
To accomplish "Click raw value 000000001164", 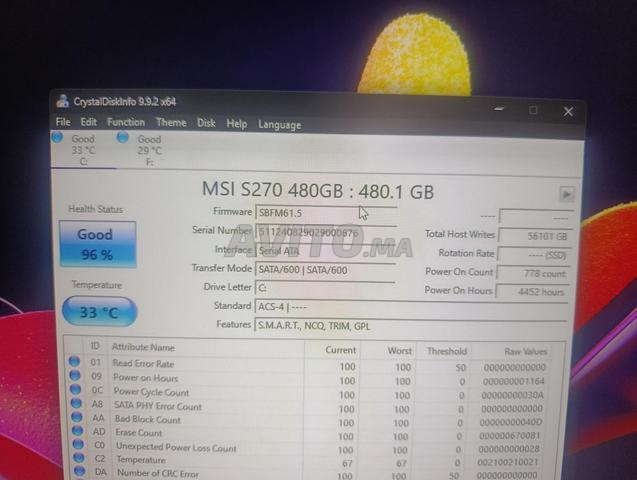I will (x=514, y=382).
